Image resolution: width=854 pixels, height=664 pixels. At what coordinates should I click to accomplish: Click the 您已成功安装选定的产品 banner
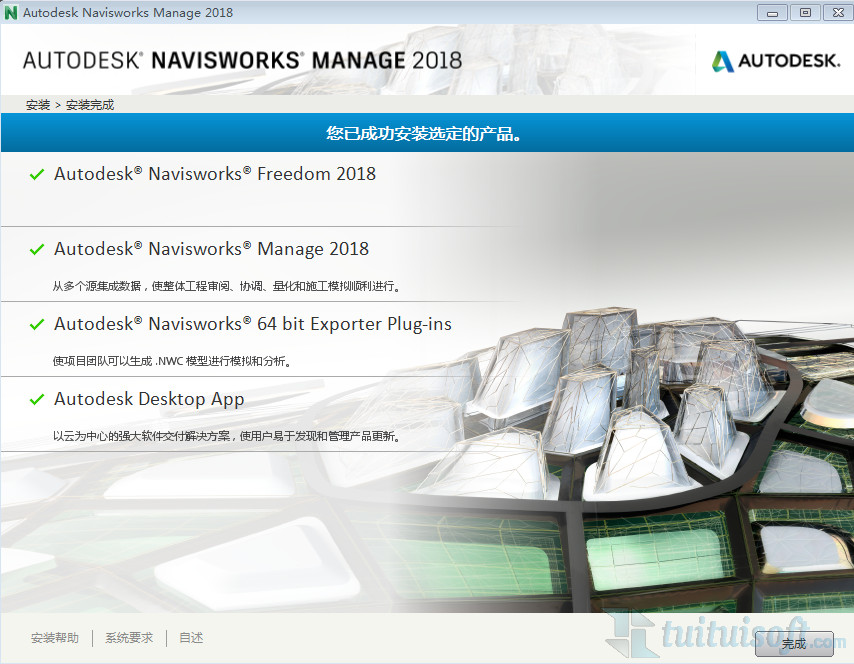click(x=427, y=133)
